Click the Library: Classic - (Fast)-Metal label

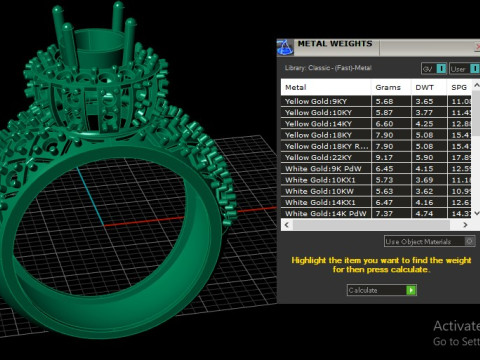click(328, 68)
